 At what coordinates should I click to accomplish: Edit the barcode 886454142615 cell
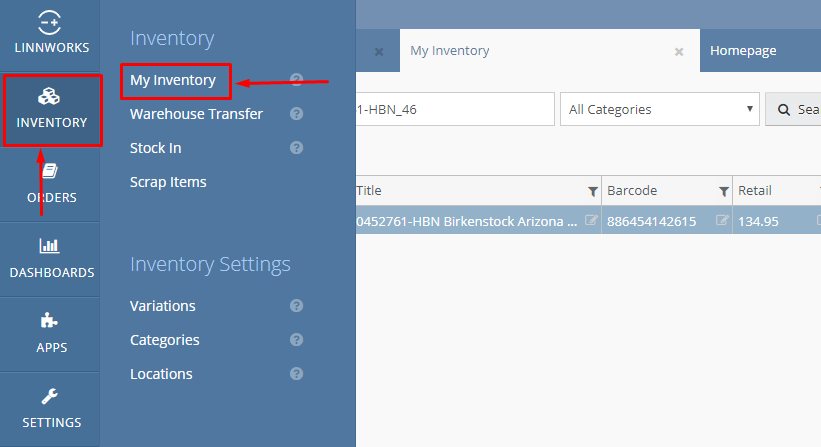(x=722, y=220)
